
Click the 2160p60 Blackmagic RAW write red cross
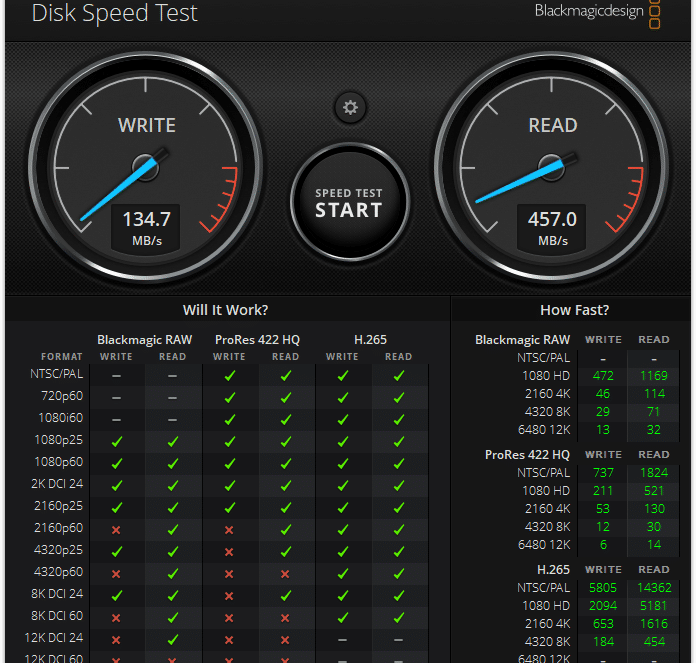[x=116, y=529]
